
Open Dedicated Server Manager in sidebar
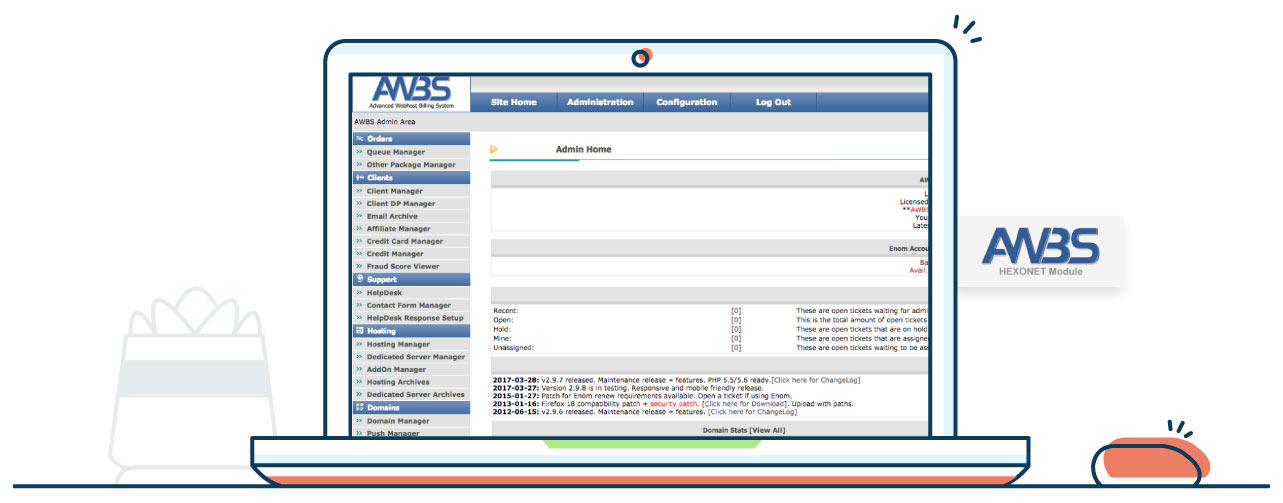point(415,356)
